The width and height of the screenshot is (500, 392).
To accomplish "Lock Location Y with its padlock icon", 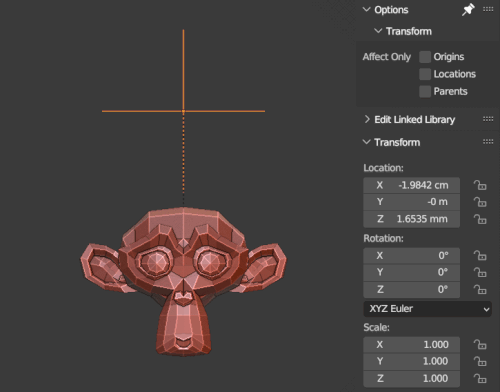I will click(x=480, y=202).
